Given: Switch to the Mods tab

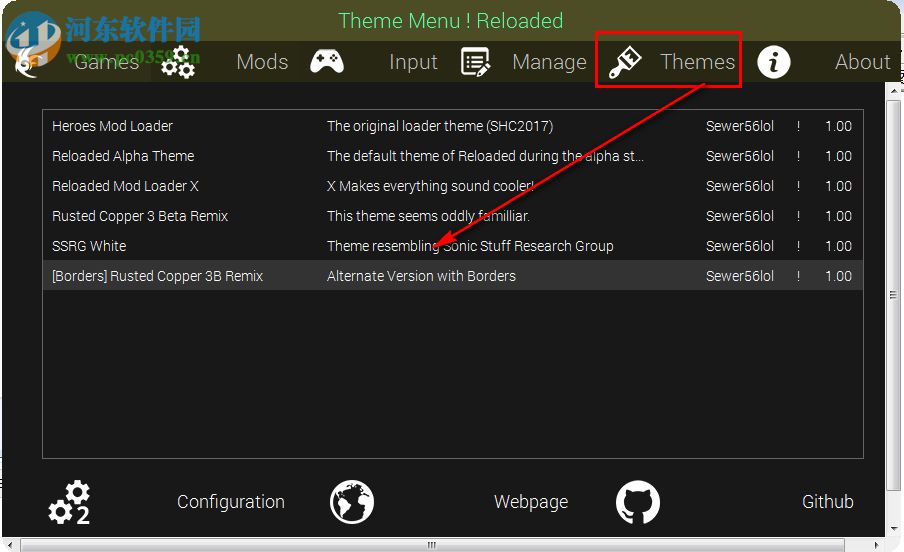Looking at the screenshot, I should [x=262, y=62].
